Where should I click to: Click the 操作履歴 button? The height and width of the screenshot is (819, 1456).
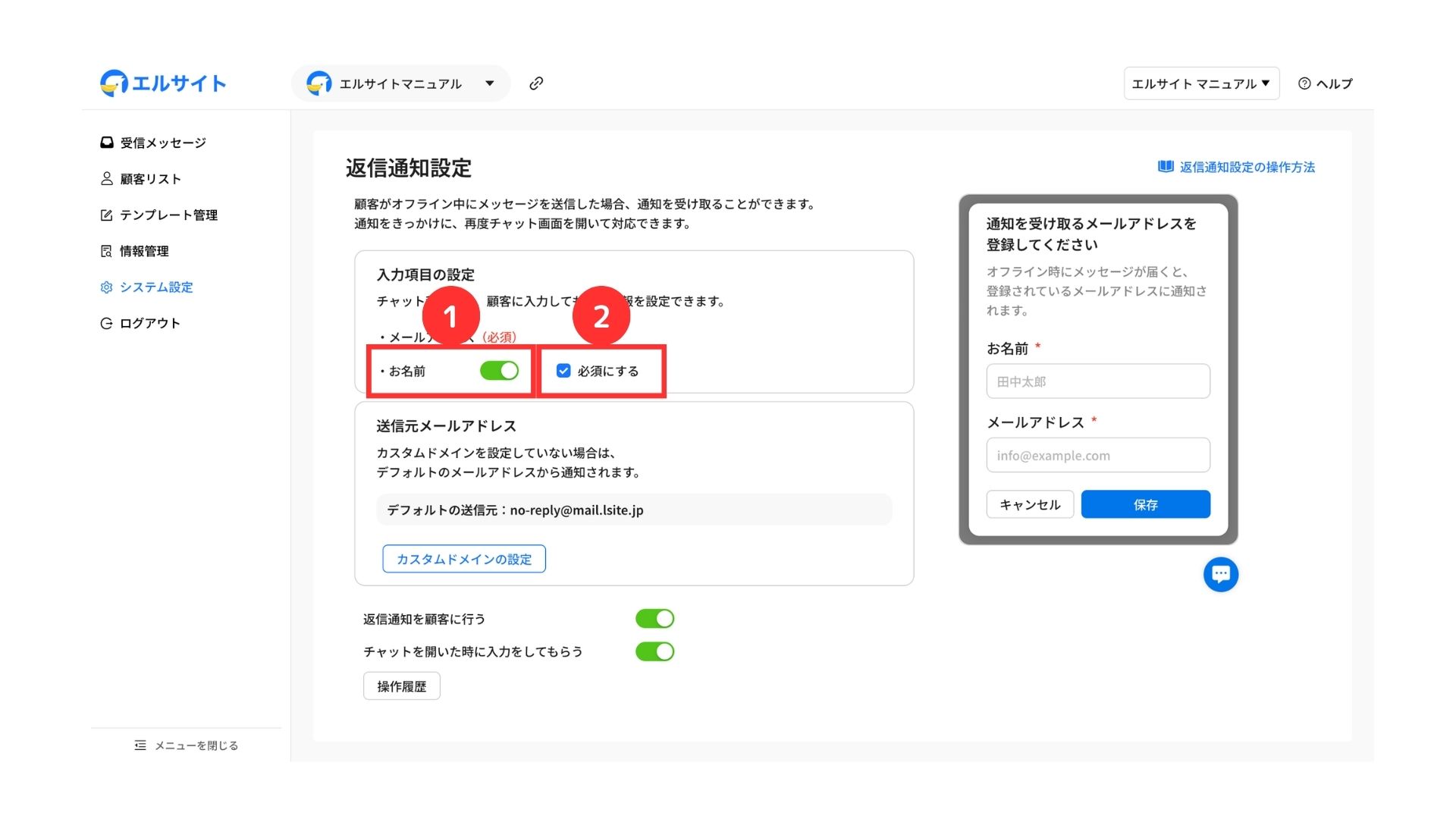401,686
